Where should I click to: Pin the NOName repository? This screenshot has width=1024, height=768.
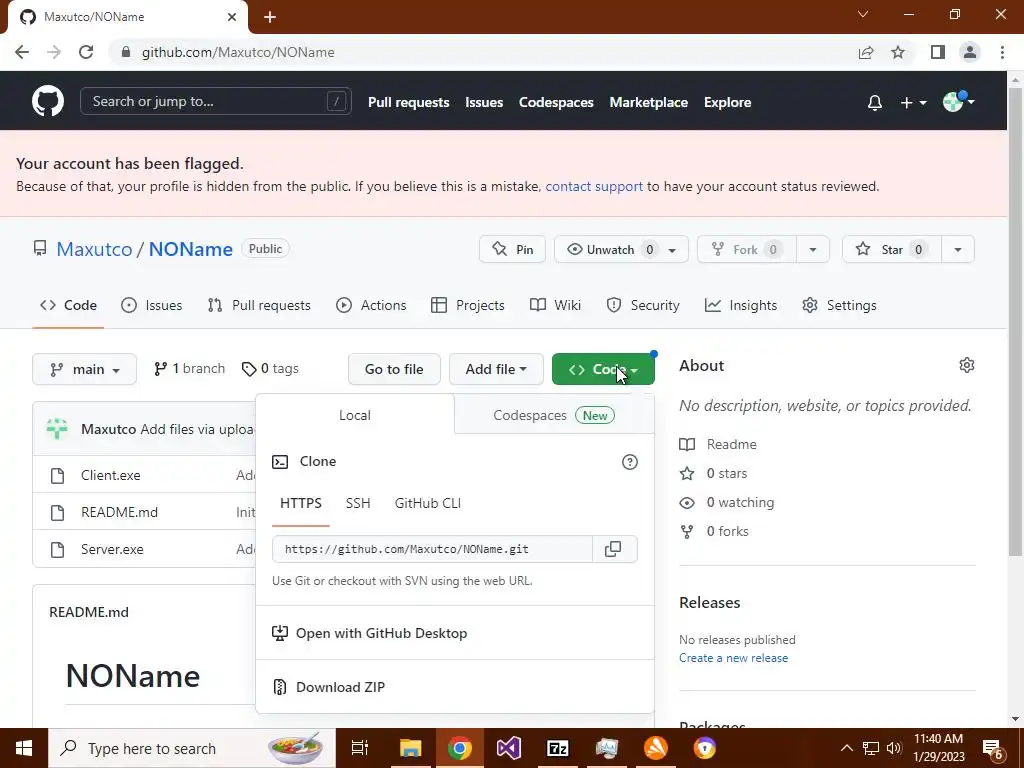tap(512, 249)
